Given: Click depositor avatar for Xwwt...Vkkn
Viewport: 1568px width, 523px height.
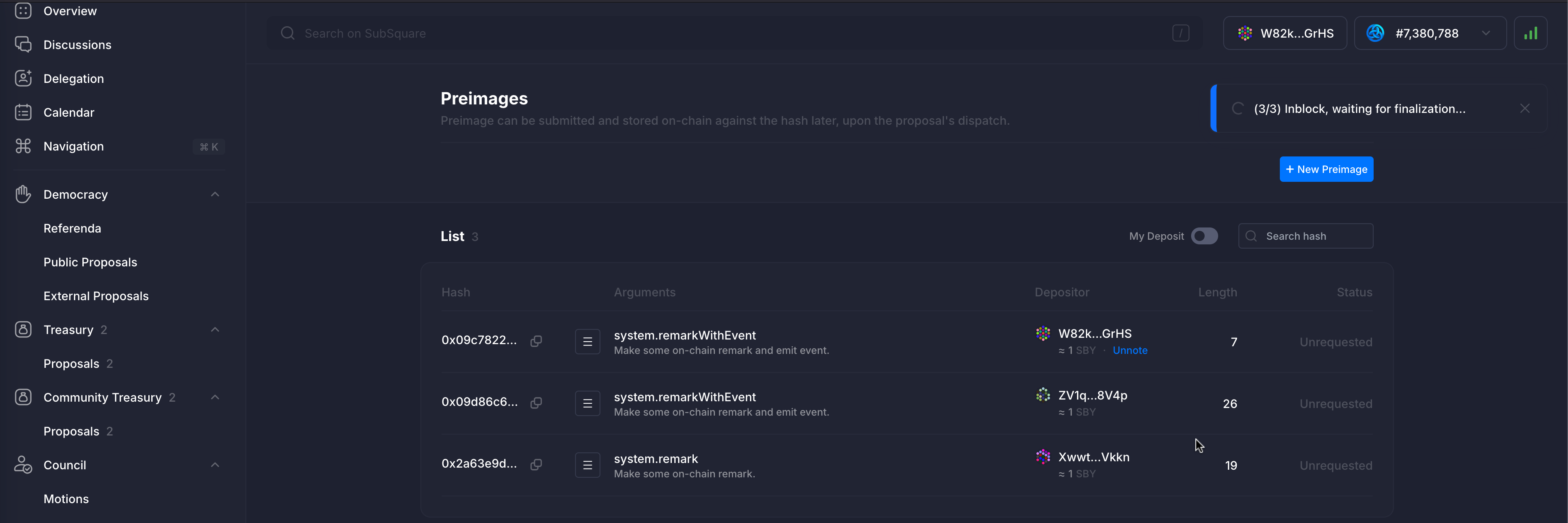Looking at the screenshot, I should (1043, 457).
